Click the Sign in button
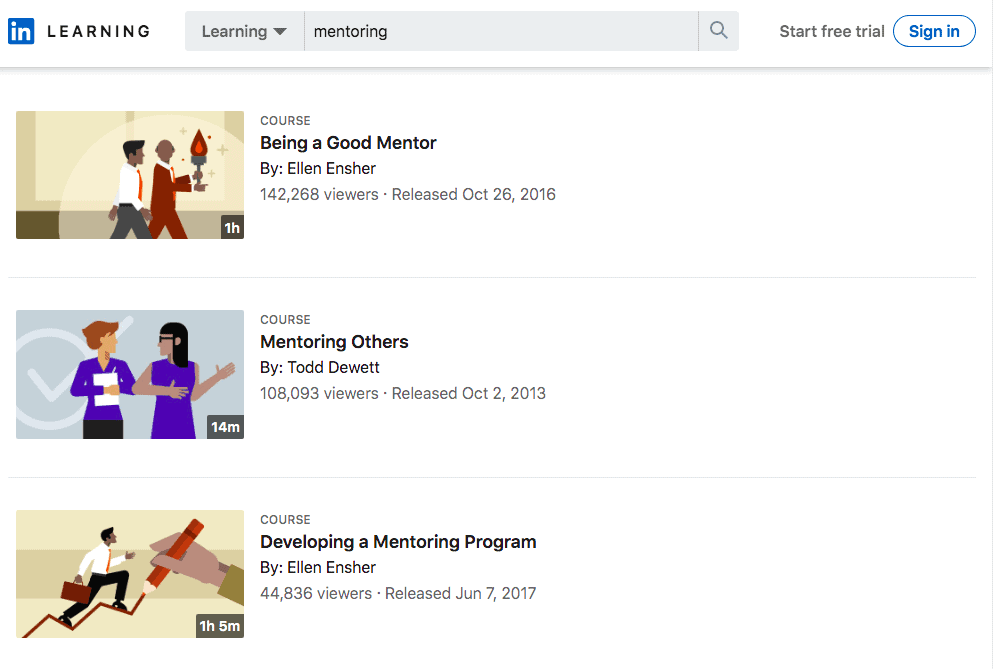The width and height of the screenshot is (993, 669). coord(934,31)
